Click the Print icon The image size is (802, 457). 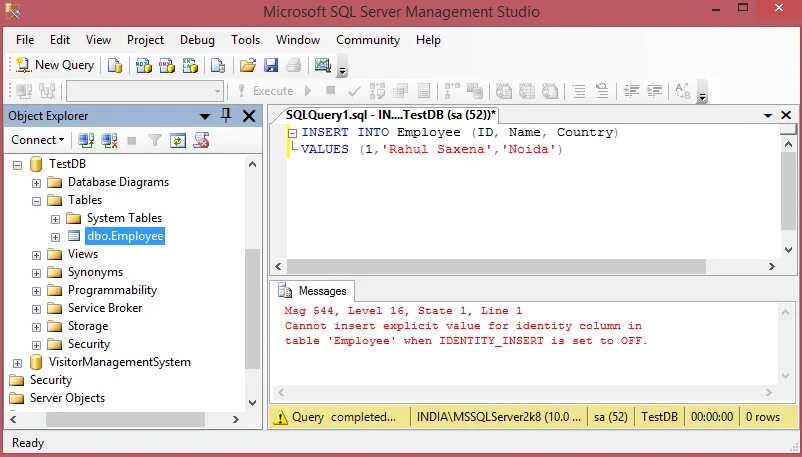click(294, 66)
